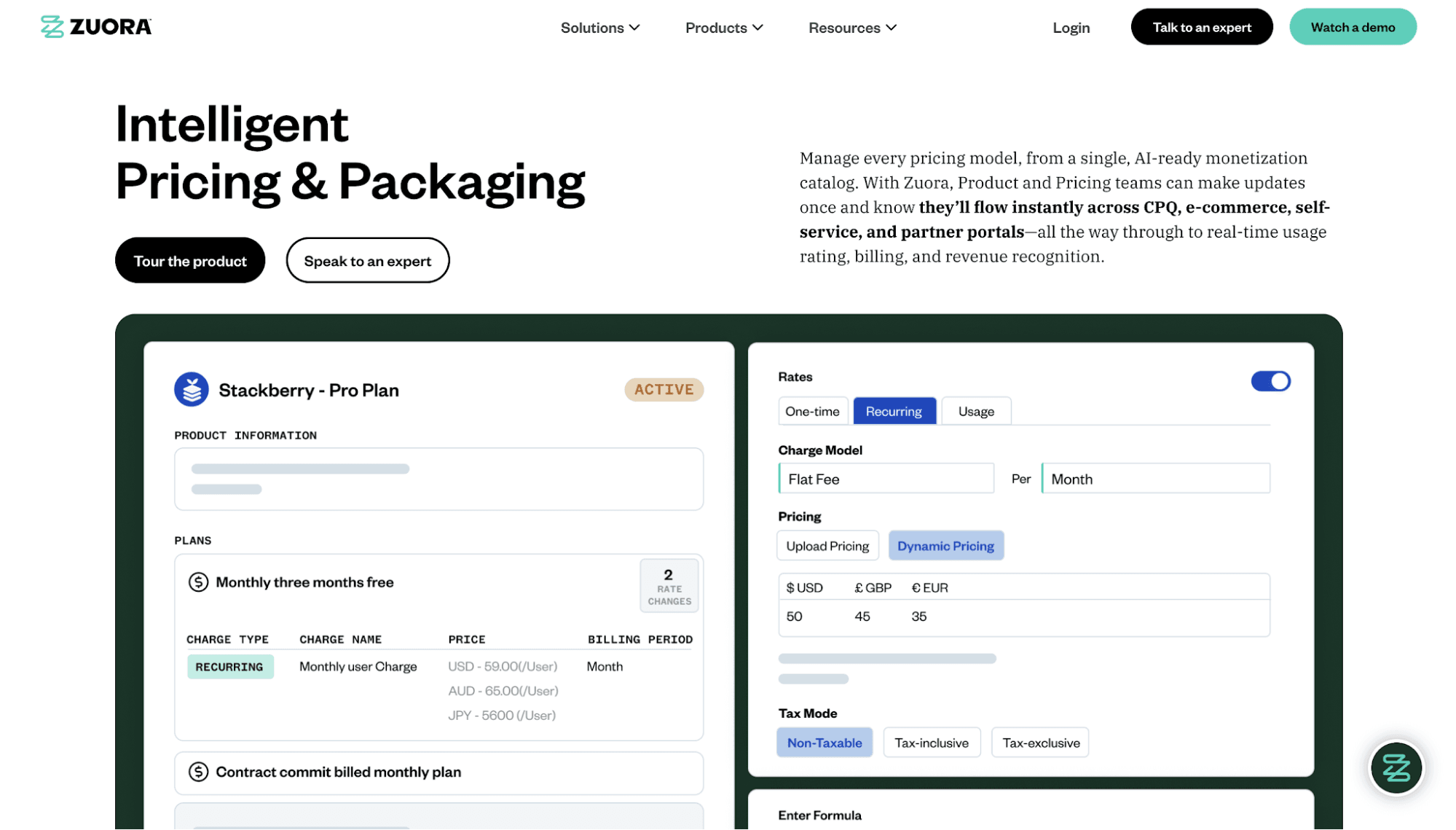Click the Product Information placeholder box
This screenshot has height=830, width=1456.
[x=438, y=479]
